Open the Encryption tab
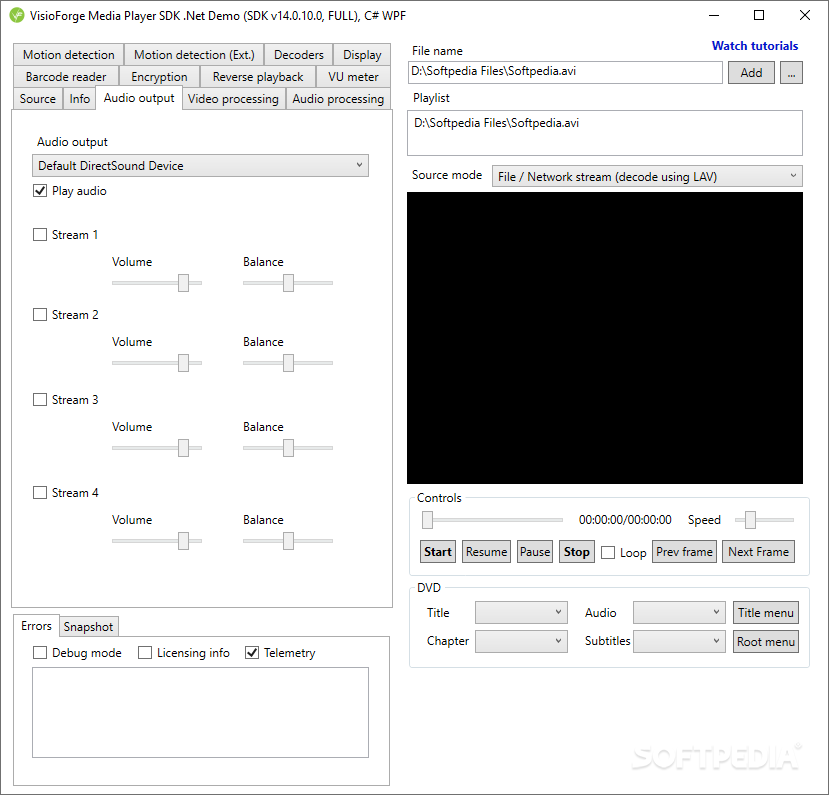The height and width of the screenshot is (795, 829). click(159, 77)
